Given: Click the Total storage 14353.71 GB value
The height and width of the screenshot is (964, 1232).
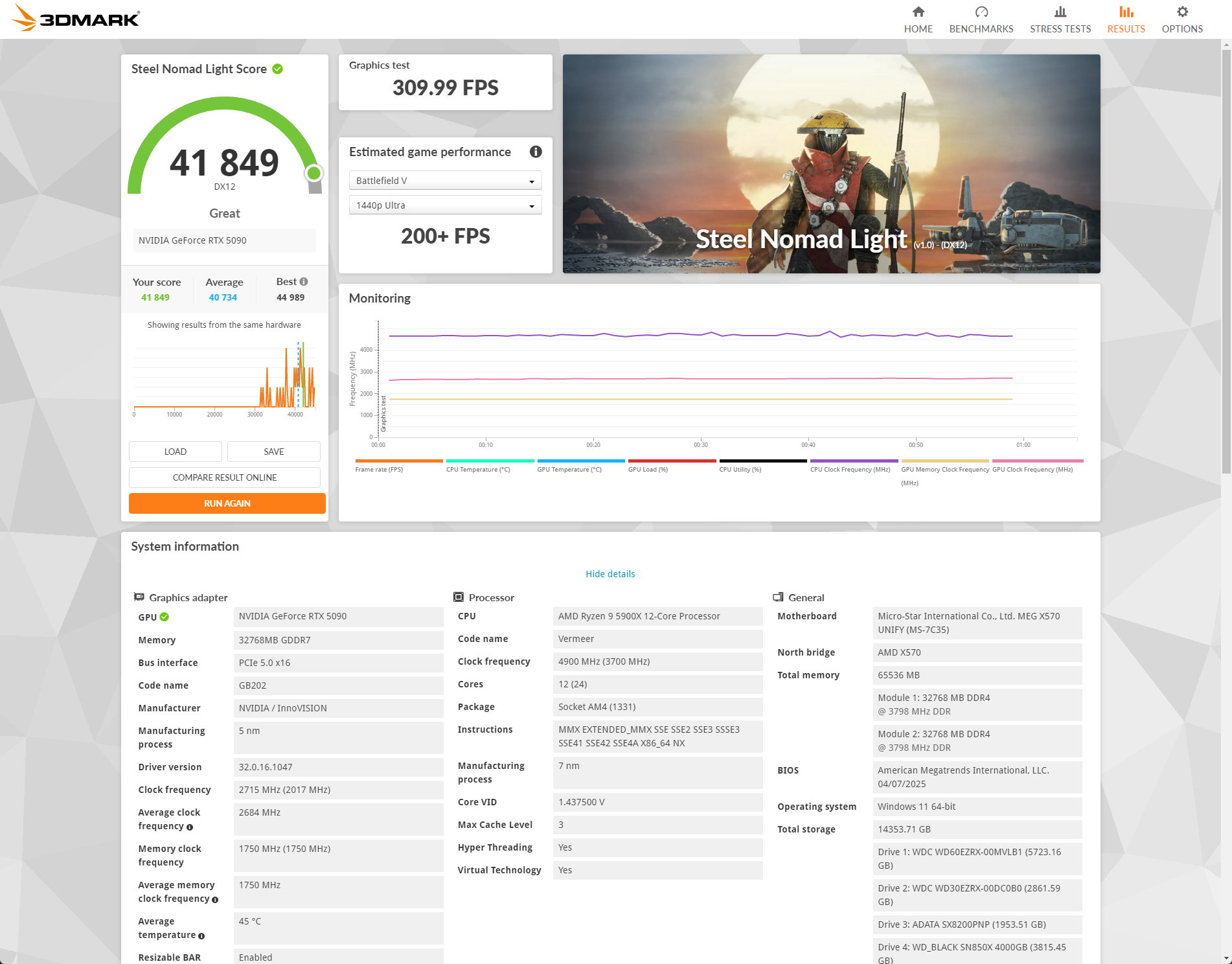Looking at the screenshot, I should tap(977, 829).
